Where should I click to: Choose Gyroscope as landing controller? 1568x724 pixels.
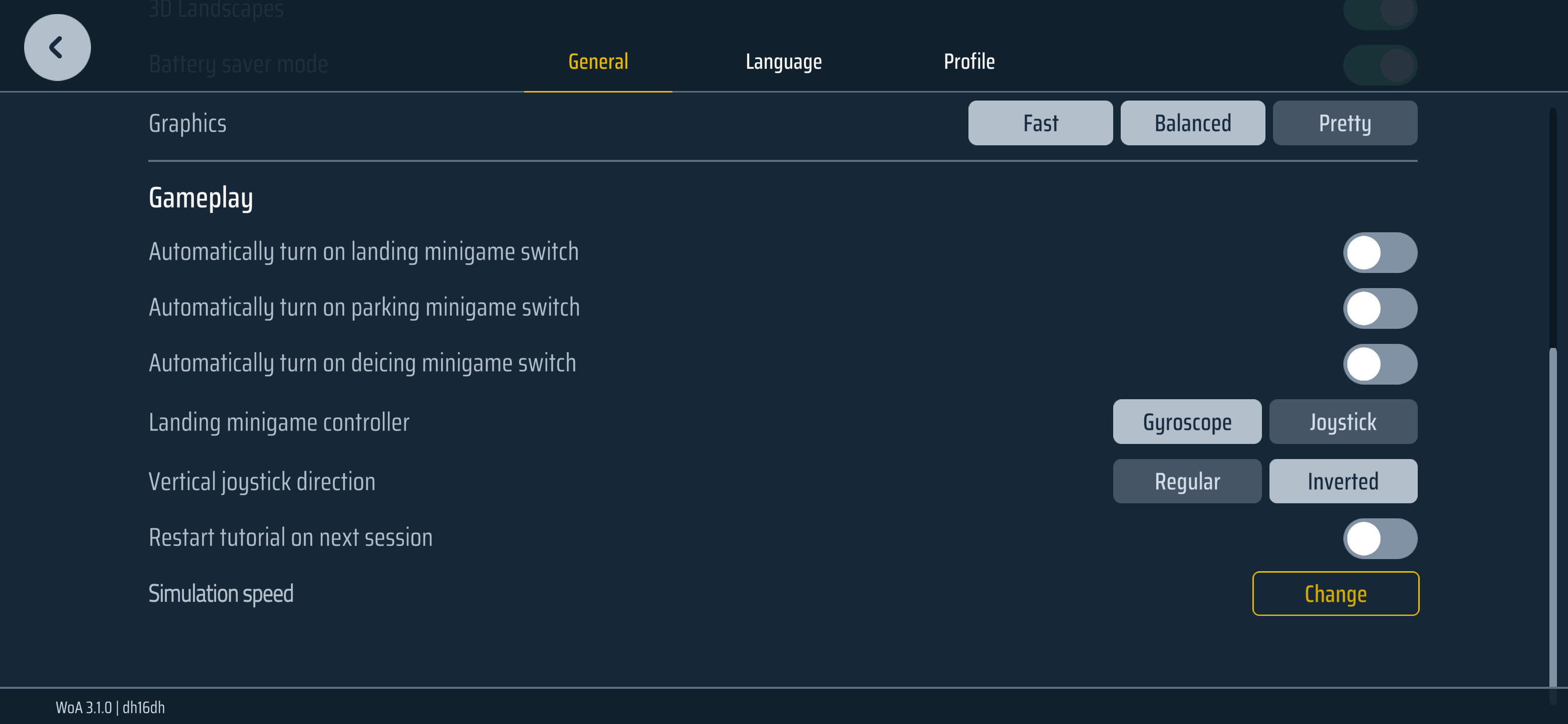point(1187,421)
